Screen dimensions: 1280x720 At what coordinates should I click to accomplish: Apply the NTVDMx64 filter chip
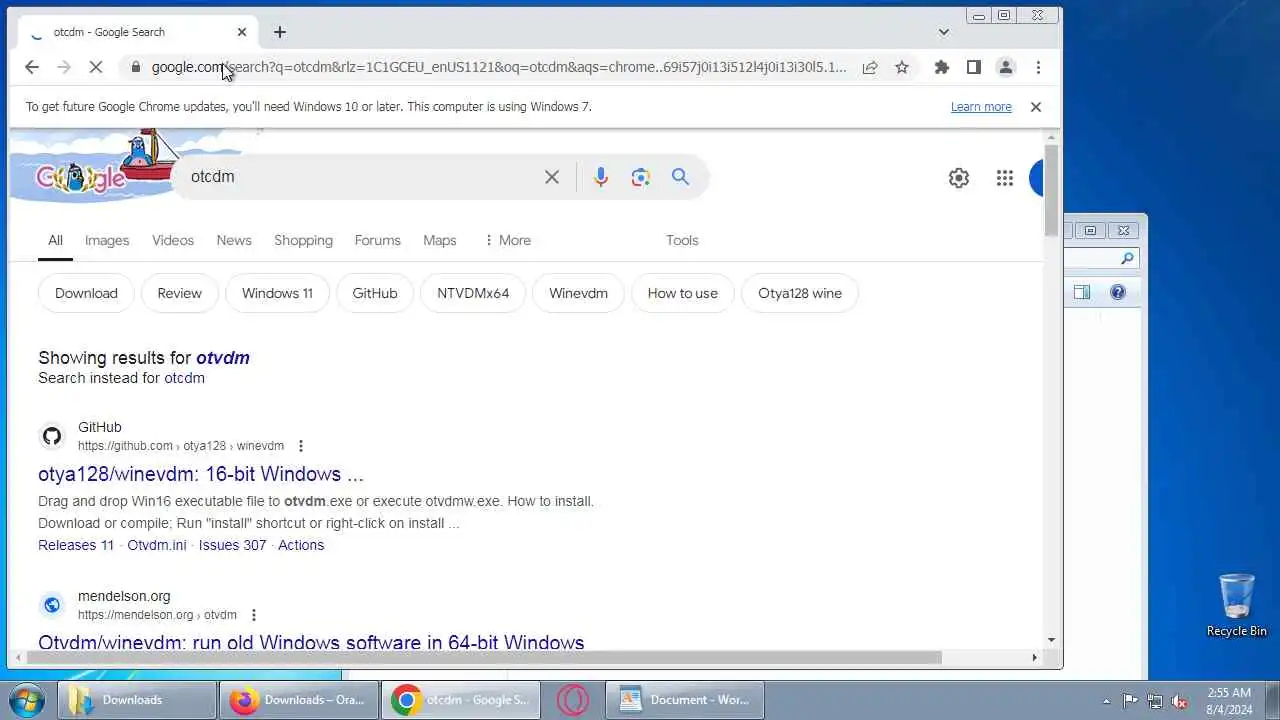click(x=473, y=293)
